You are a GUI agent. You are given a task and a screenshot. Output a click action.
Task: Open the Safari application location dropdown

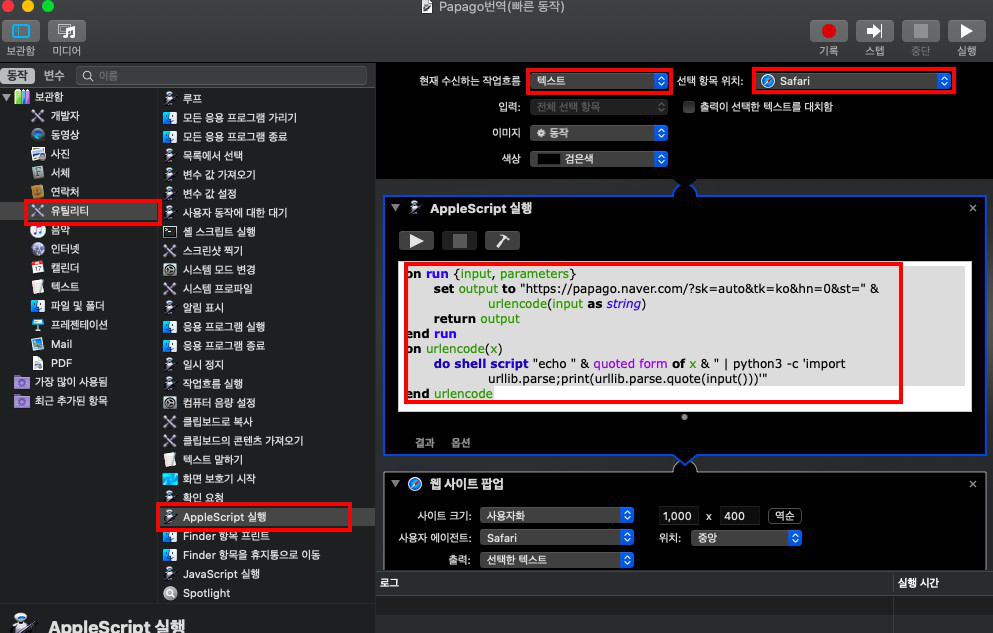[854, 81]
